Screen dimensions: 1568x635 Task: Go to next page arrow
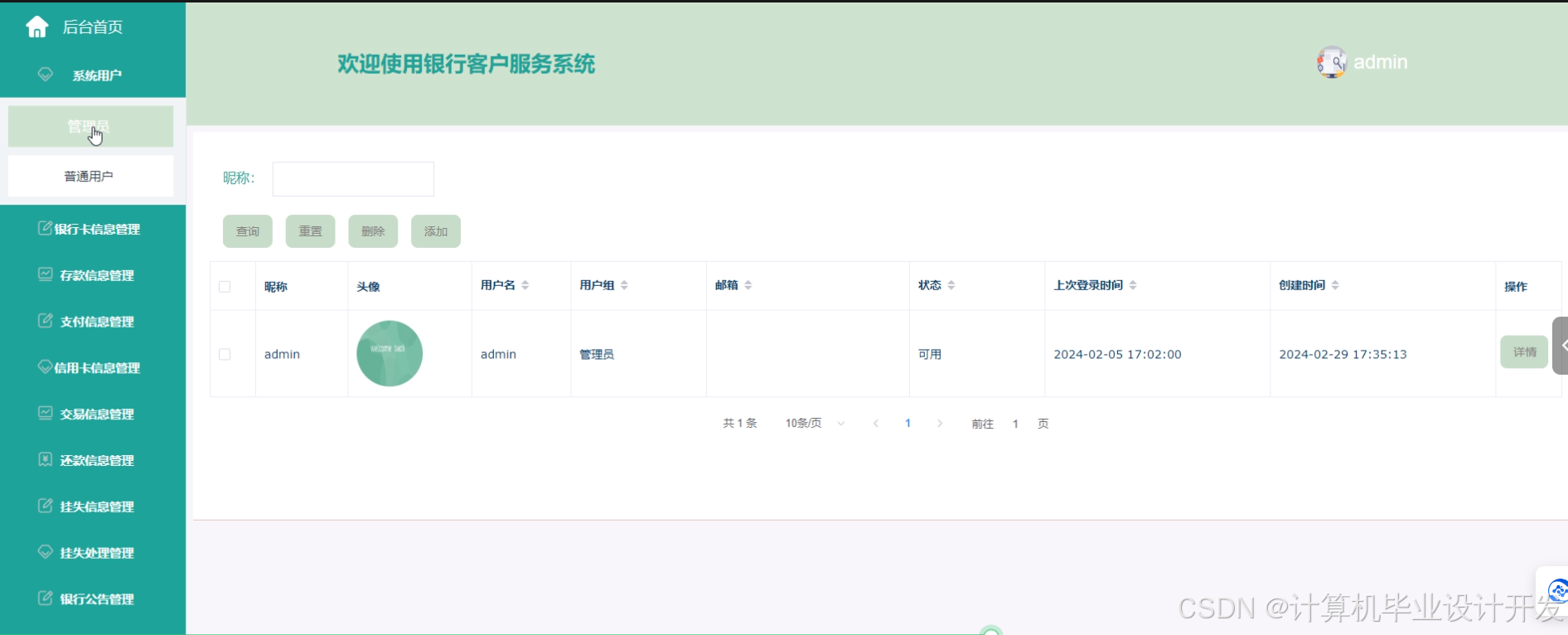pos(939,424)
